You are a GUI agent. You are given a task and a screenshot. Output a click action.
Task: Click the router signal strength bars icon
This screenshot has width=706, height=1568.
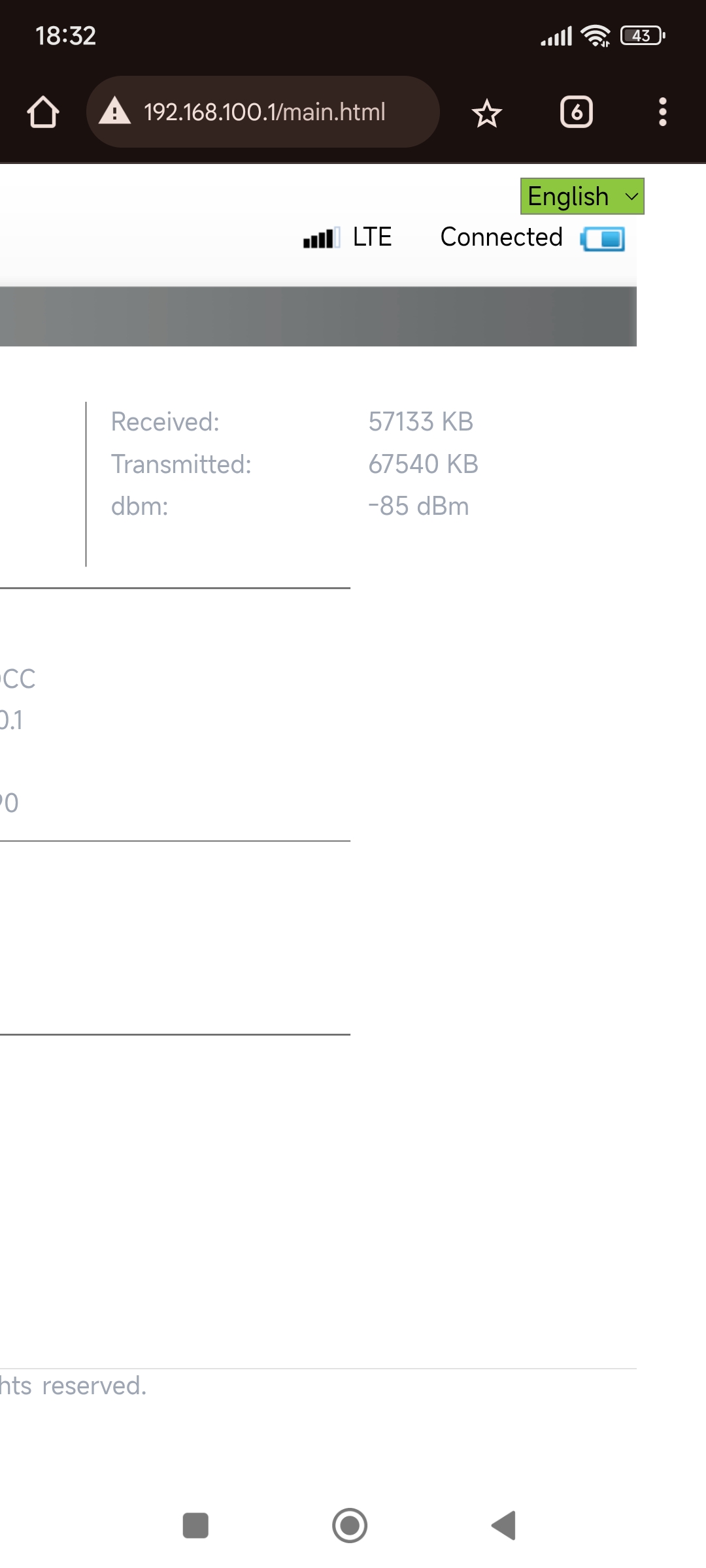[x=321, y=238]
